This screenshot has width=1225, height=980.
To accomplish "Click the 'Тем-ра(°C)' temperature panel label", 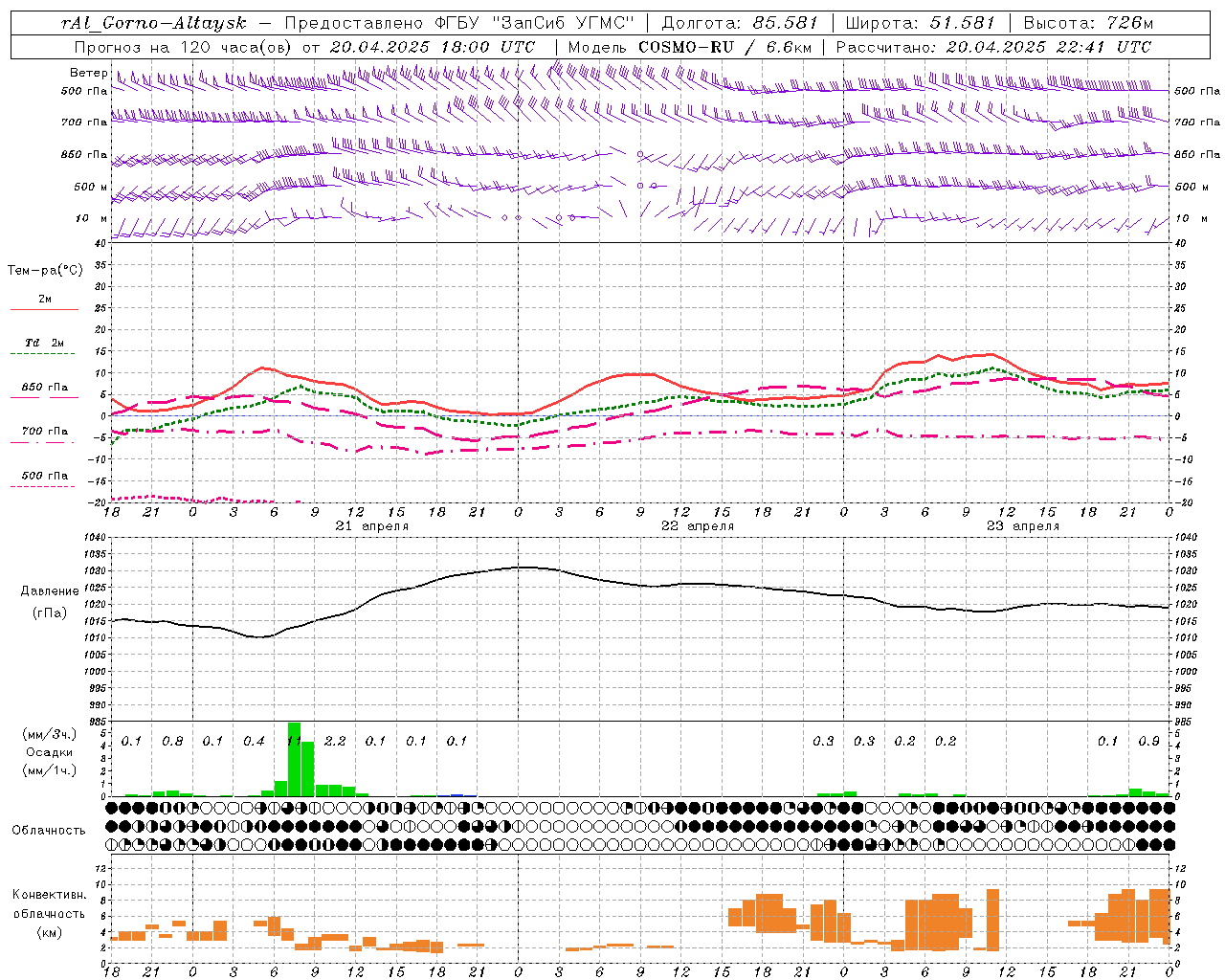I will 45,271.
